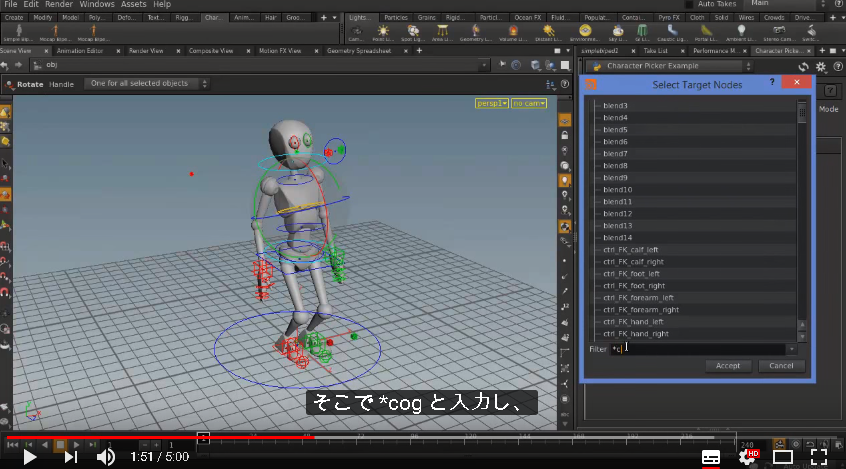Open the persp1 viewport dropdown
Image resolution: width=846 pixels, height=469 pixels.
492,103
